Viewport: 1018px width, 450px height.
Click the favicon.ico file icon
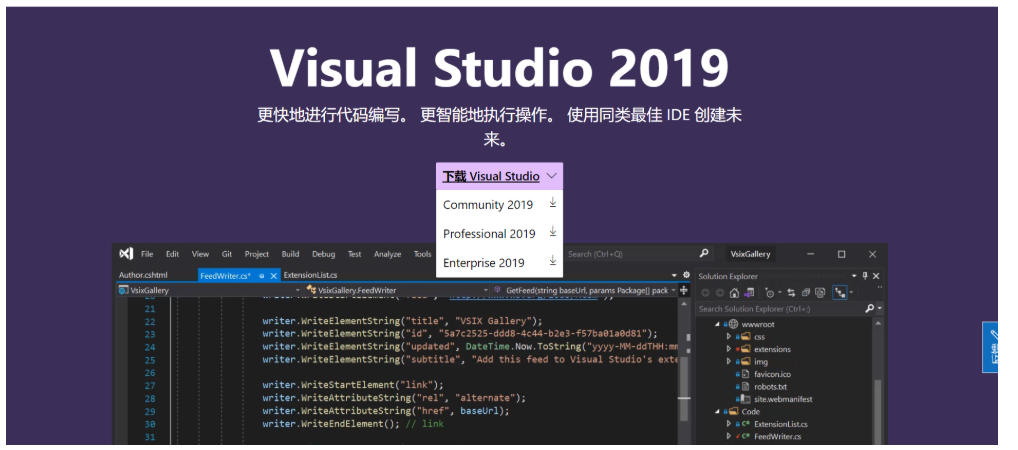pyautogui.click(x=745, y=374)
